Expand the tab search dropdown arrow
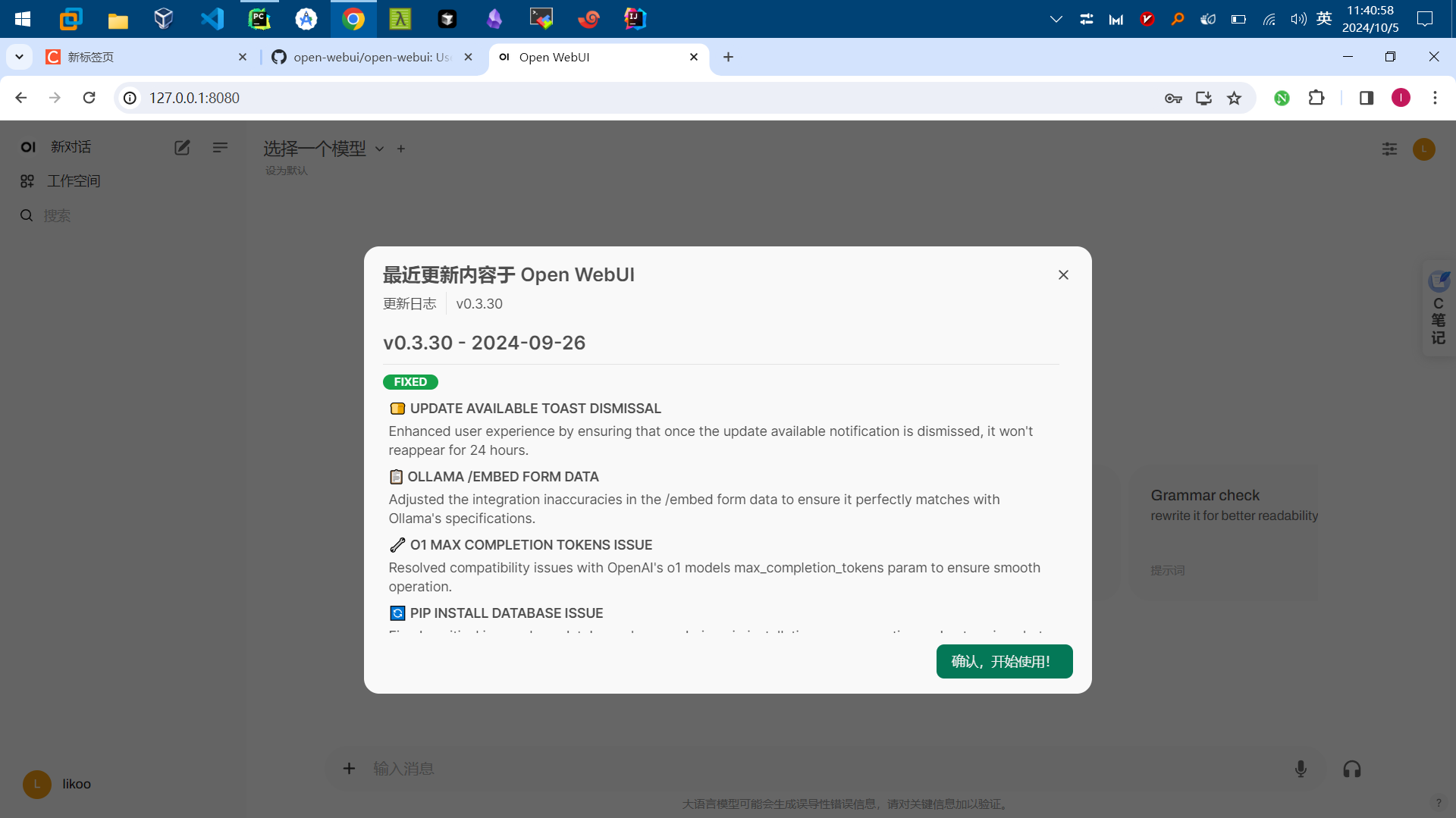The image size is (1456, 818). (x=19, y=57)
